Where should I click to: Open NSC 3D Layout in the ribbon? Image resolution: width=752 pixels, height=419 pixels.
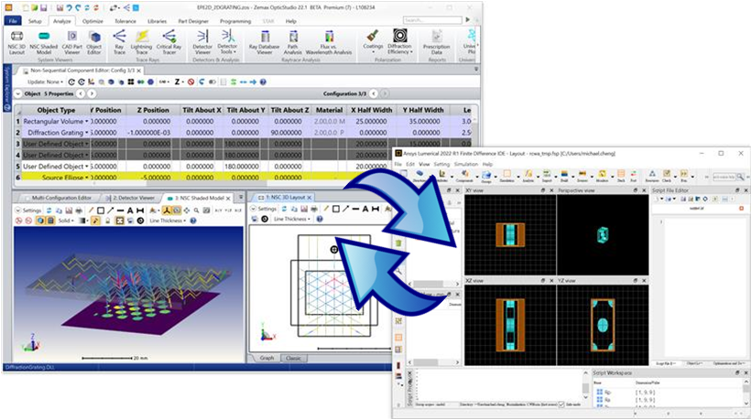tap(17, 42)
